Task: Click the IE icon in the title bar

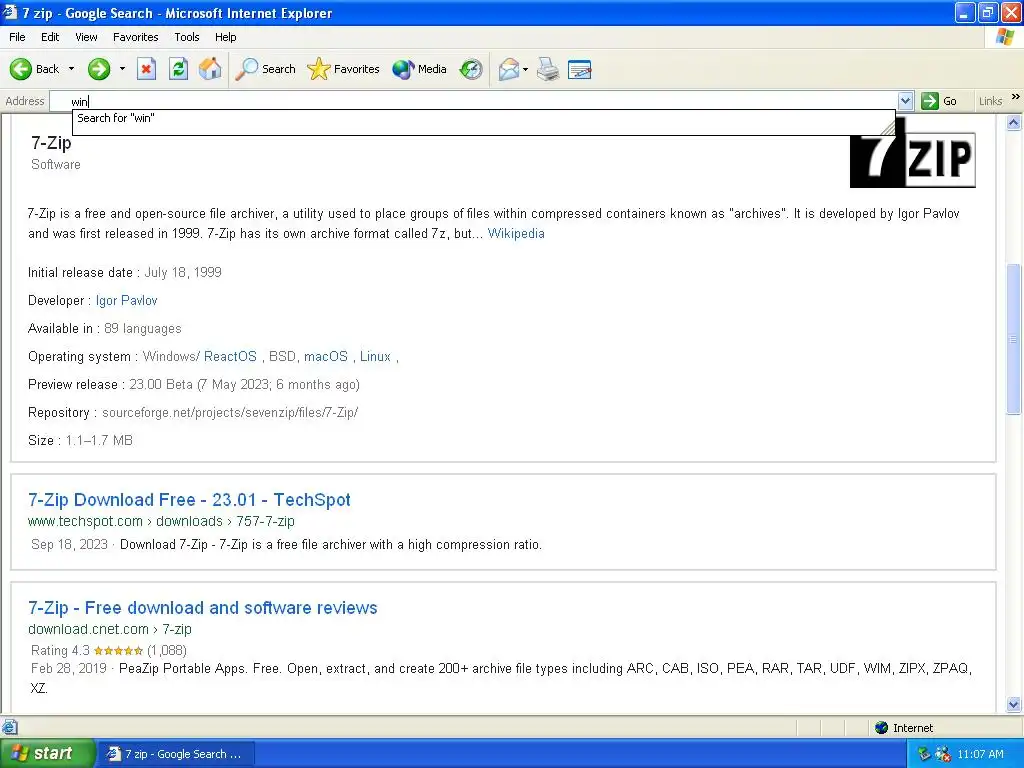Action: point(10,12)
